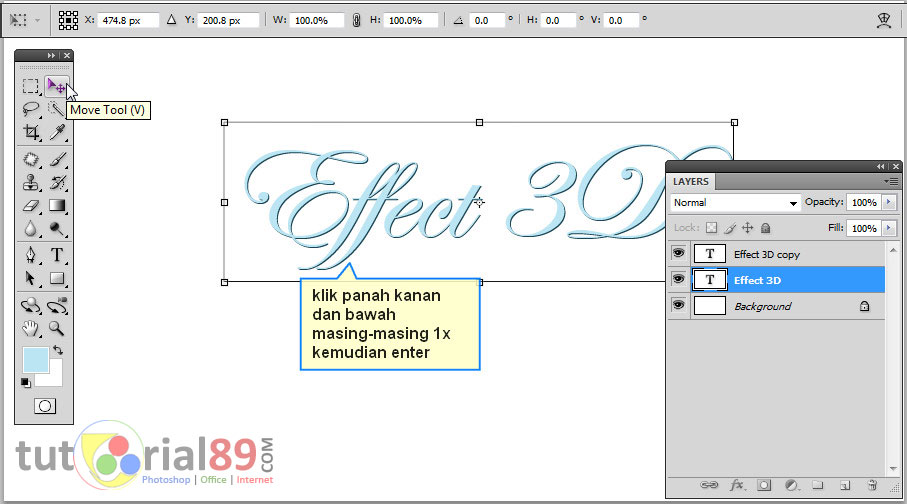Click the Link layers button
The image size is (907, 504).
click(709, 485)
